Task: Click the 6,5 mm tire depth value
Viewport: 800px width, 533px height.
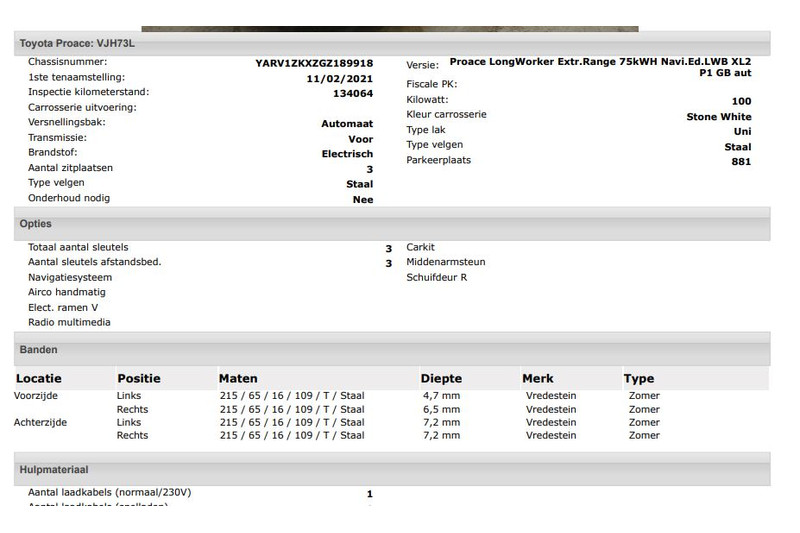Action: (x=441, y=410)
